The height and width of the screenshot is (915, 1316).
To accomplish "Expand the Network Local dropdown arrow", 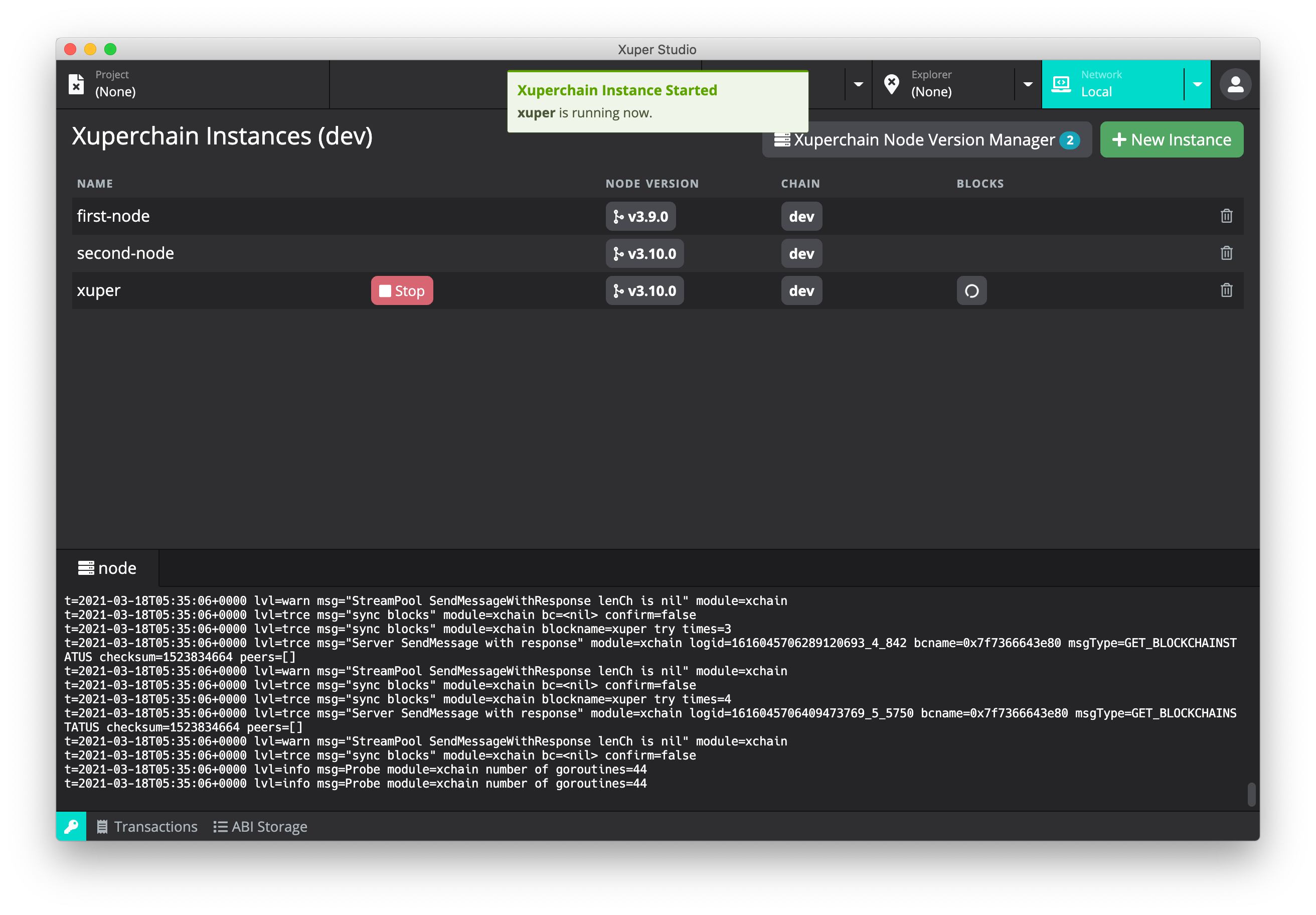I will tap(1197, 84).
